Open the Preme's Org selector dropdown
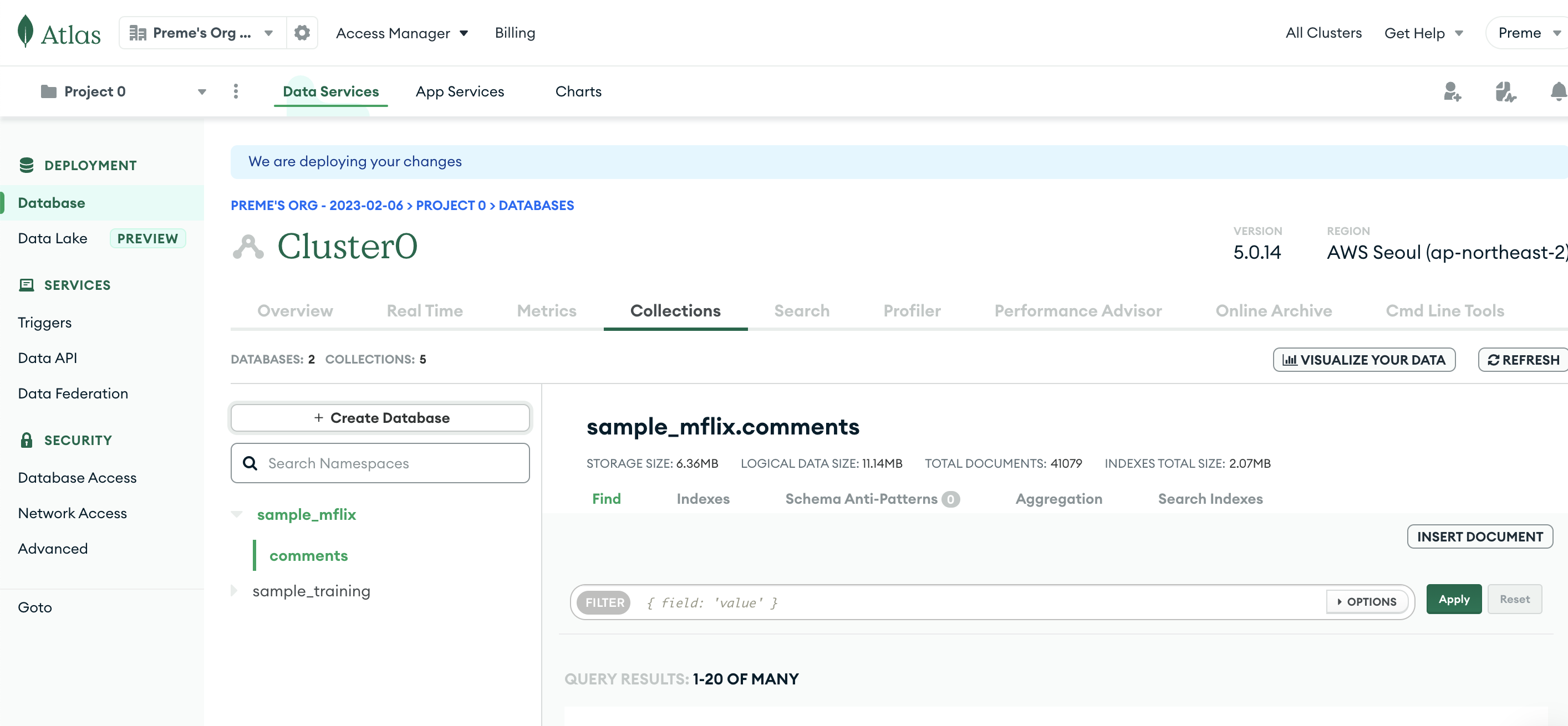 (203, 33)
